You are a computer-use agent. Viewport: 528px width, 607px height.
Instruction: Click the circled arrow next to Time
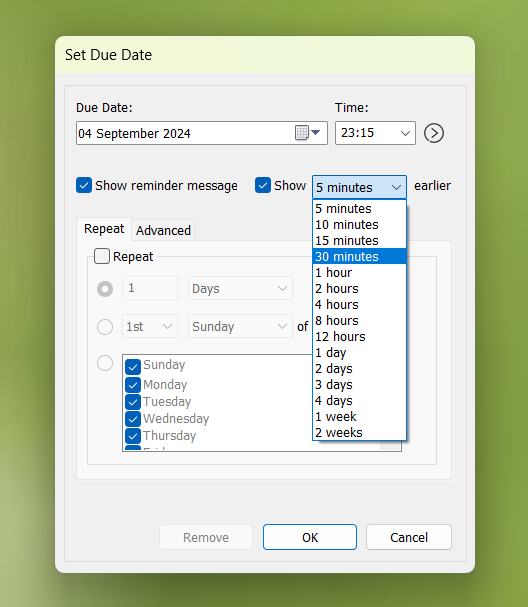[434, 133]
